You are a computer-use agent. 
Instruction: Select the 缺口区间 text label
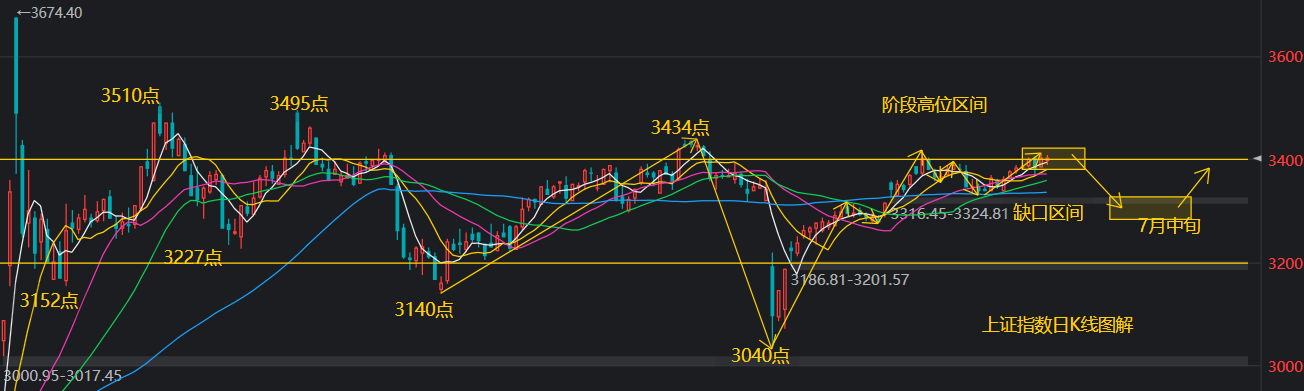[1048, 213]
